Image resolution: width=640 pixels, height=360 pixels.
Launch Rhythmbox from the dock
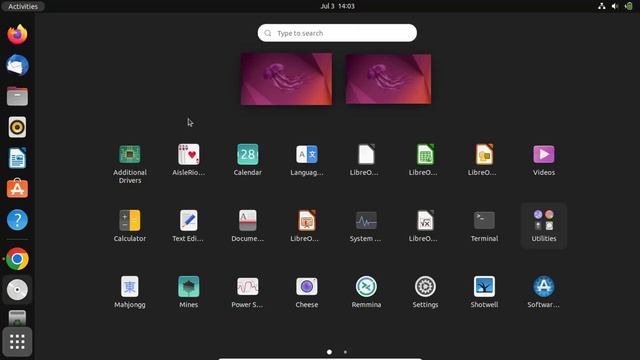(x=17, y=127)
